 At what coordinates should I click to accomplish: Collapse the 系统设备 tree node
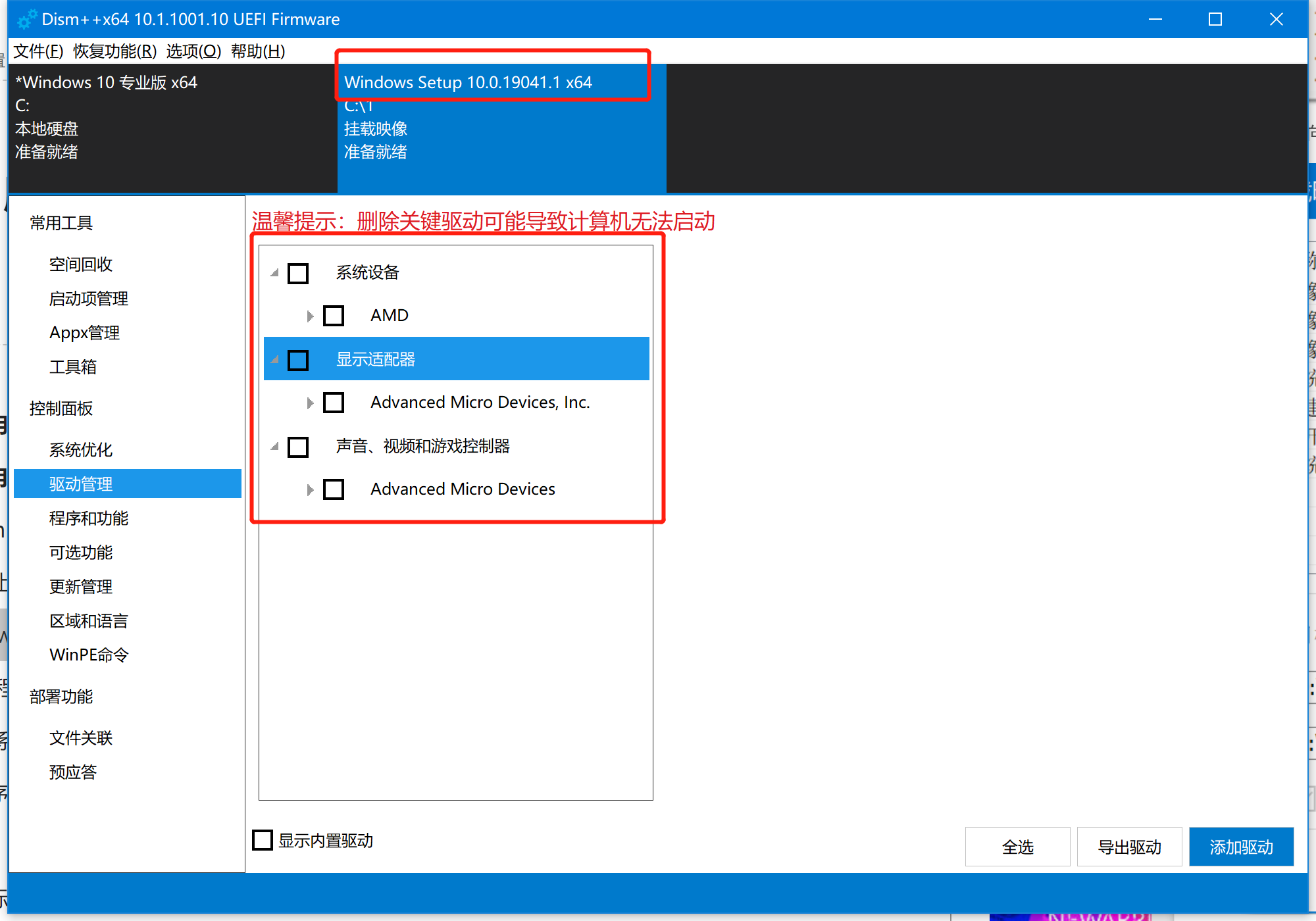(x=275, y=272)
